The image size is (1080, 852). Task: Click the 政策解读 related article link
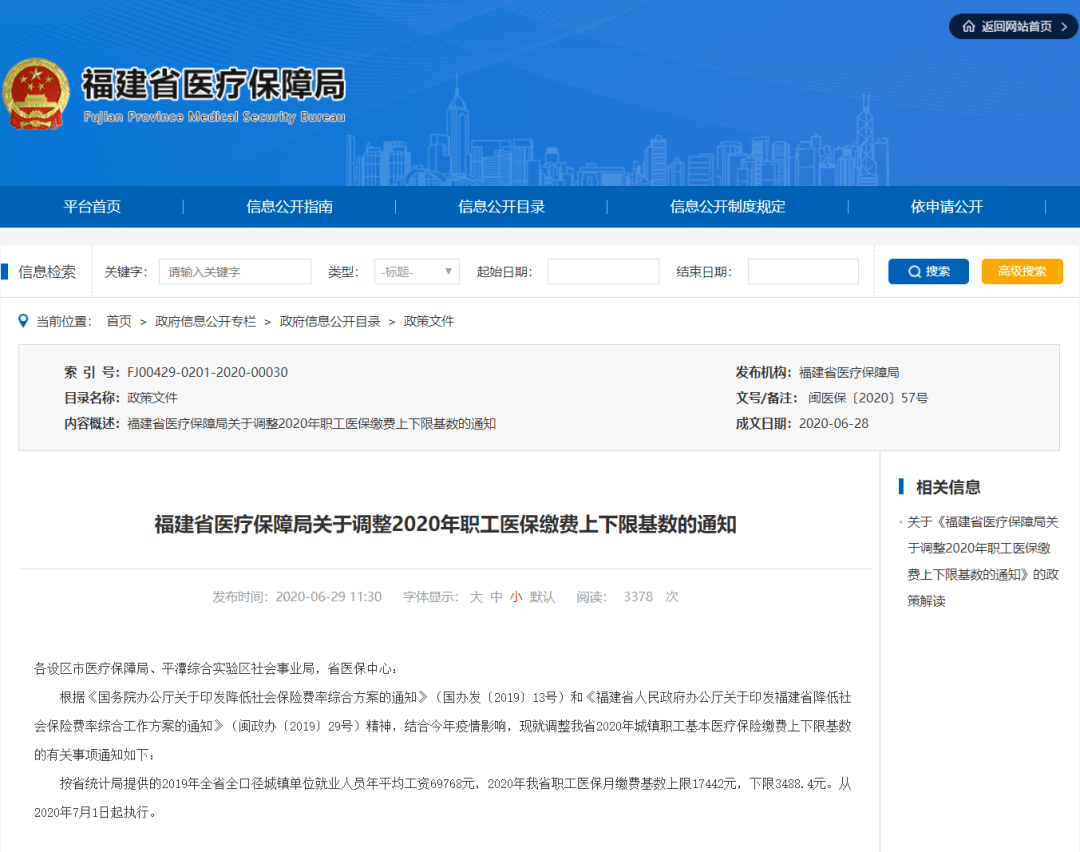(978, 561)
